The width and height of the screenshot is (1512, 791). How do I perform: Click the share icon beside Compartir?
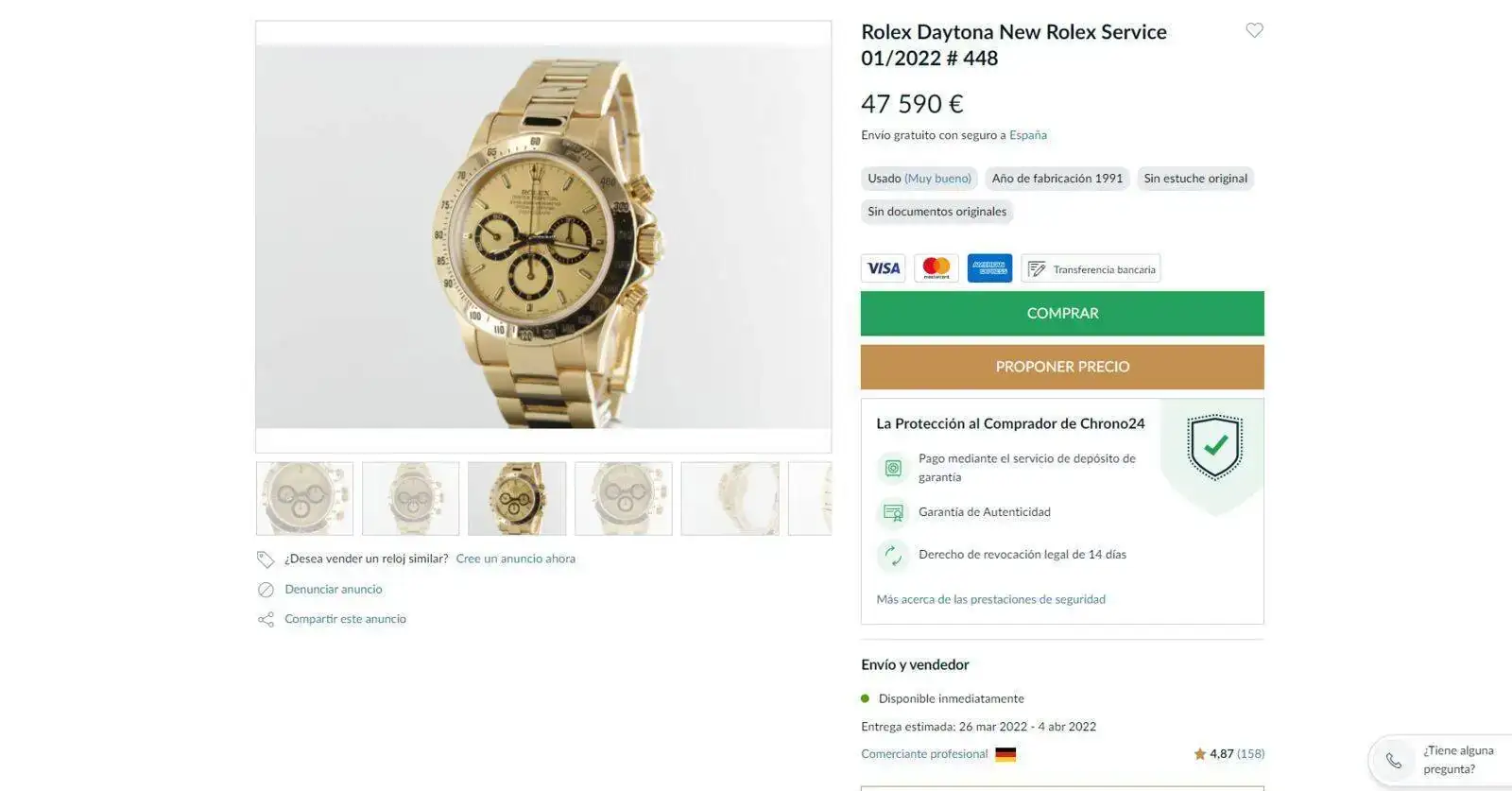click(266, 620)
